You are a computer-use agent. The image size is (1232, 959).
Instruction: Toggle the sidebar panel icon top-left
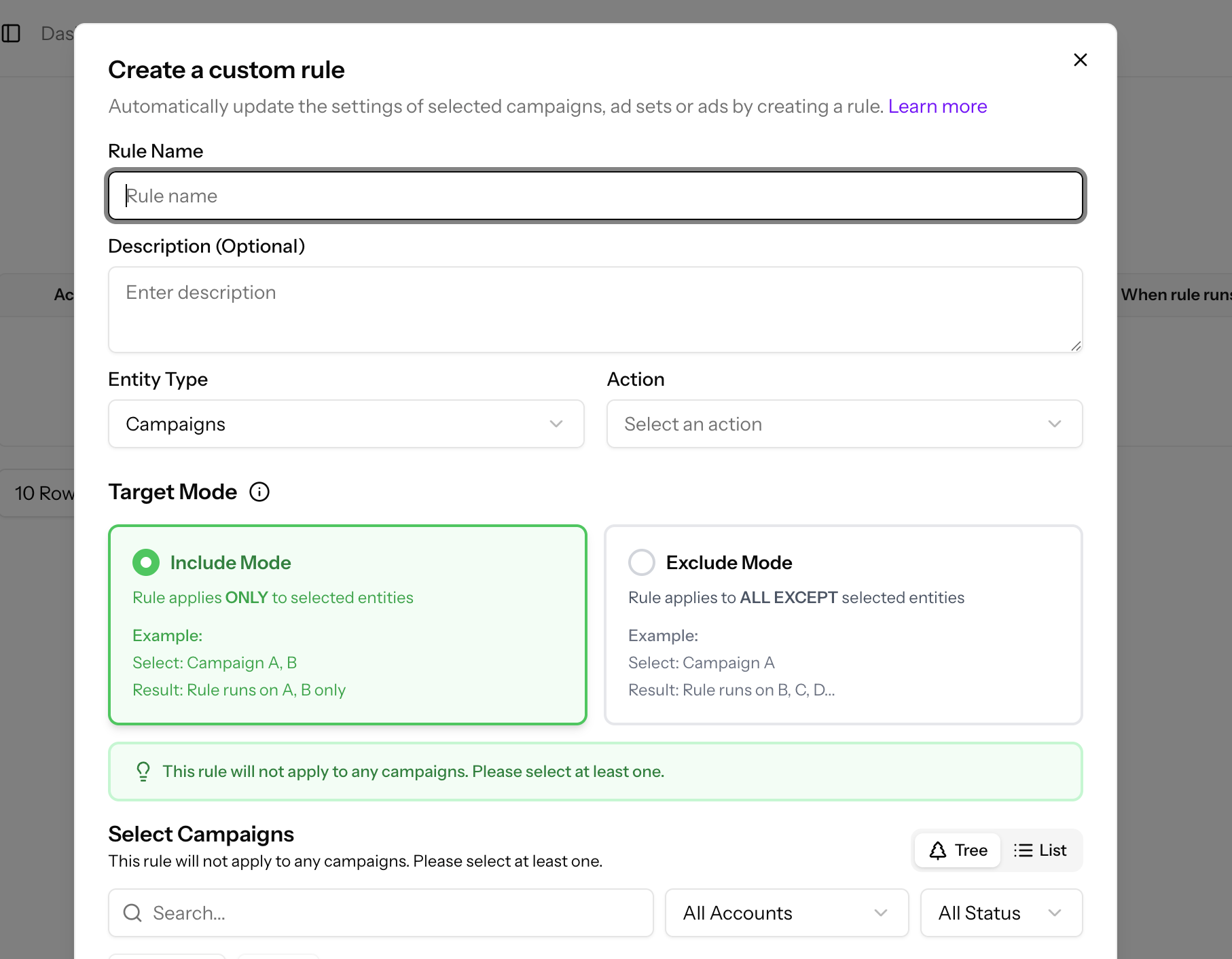[x=12, y=33]
